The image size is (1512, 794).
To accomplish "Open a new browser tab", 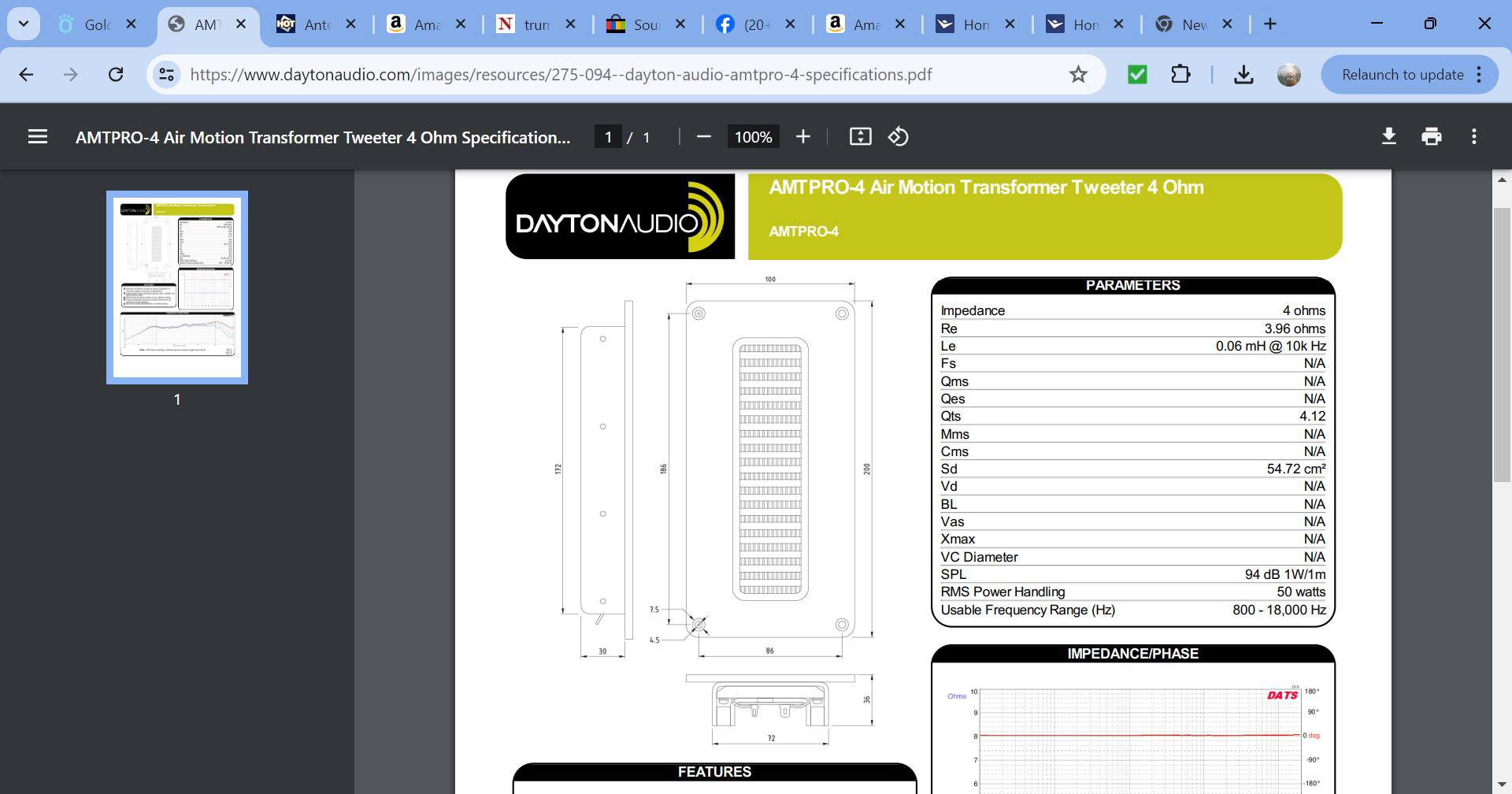I will [x=1270, y=24].
